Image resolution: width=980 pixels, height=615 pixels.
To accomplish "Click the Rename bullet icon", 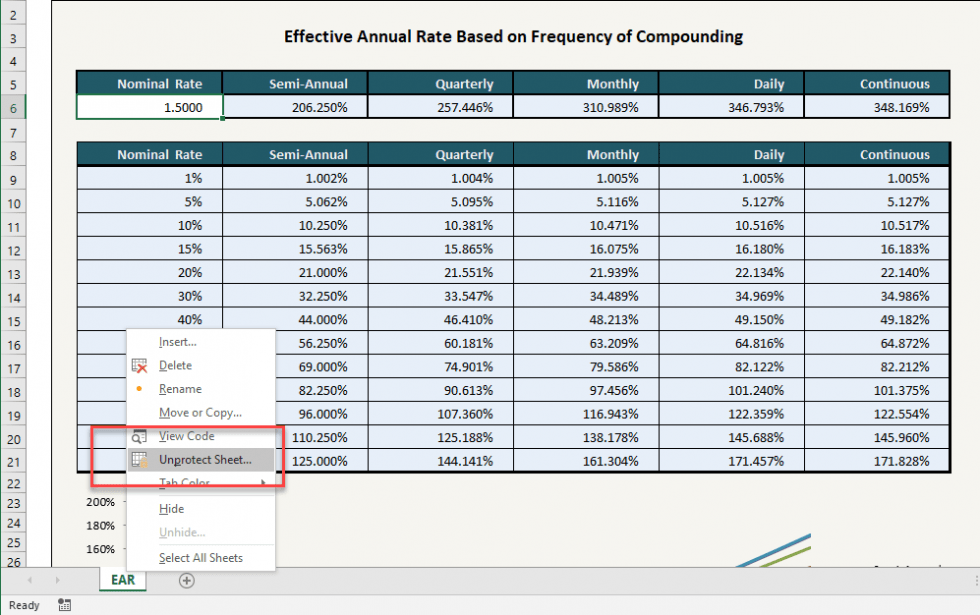I will (x=141, y=389).
